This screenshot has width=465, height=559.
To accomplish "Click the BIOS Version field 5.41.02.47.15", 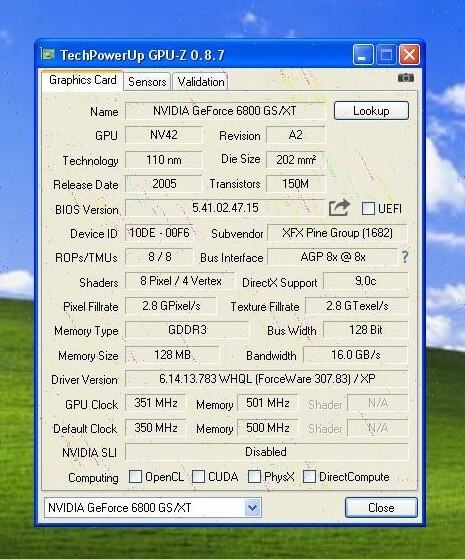I will (225, 208).
